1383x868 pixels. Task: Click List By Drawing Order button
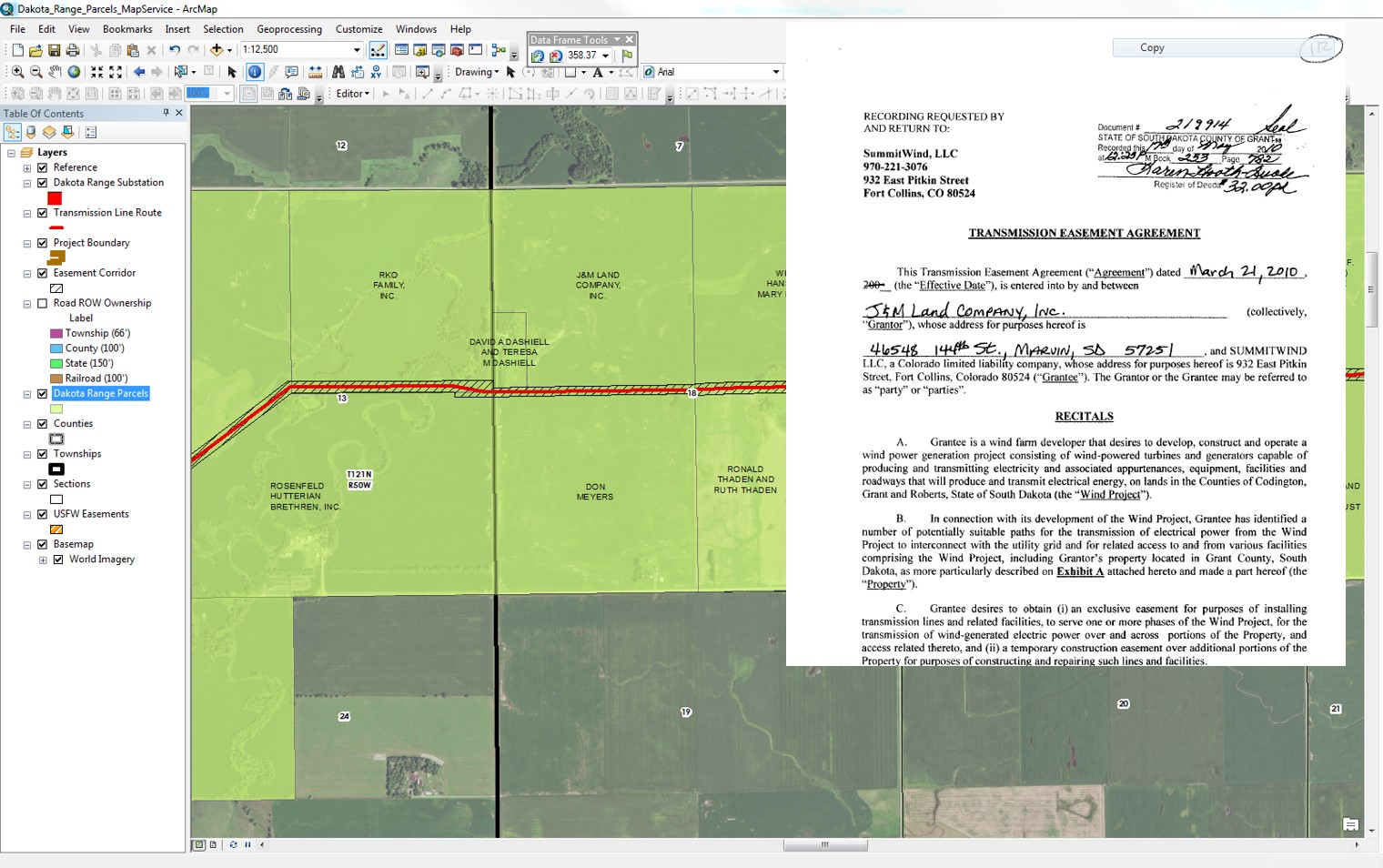(13, 132)
